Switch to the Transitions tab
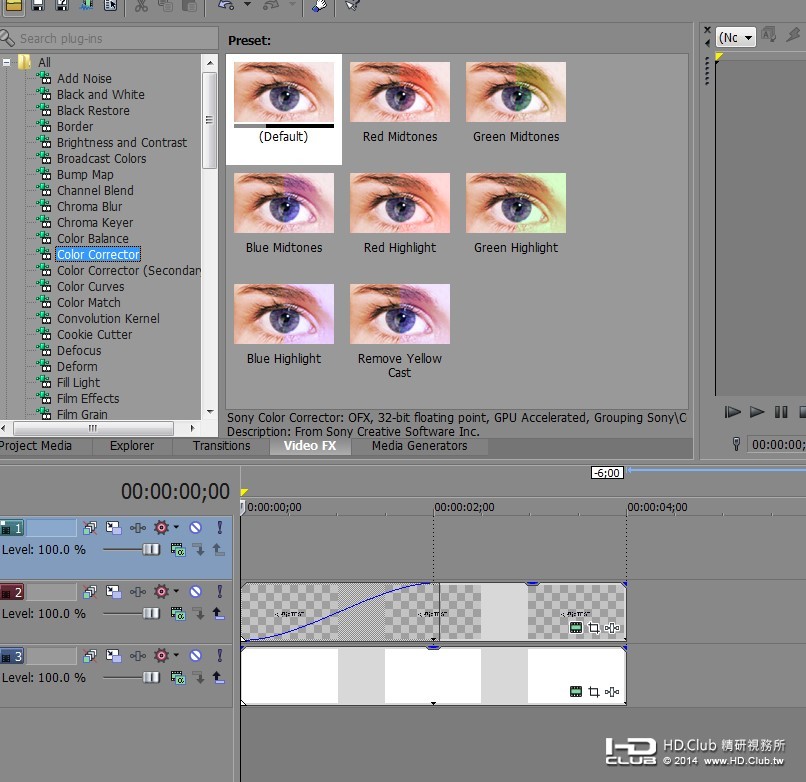The width and height of the screenshot is (806, 782). click(x=221, y=446)
